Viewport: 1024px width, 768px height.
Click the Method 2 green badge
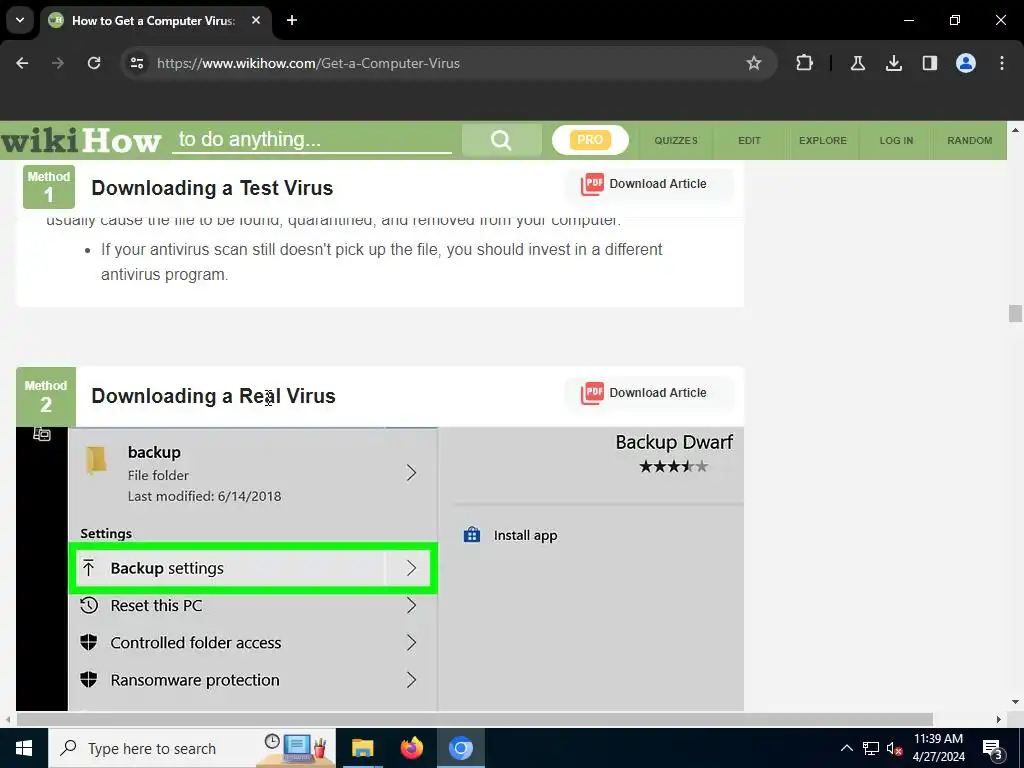click(46, 396)
